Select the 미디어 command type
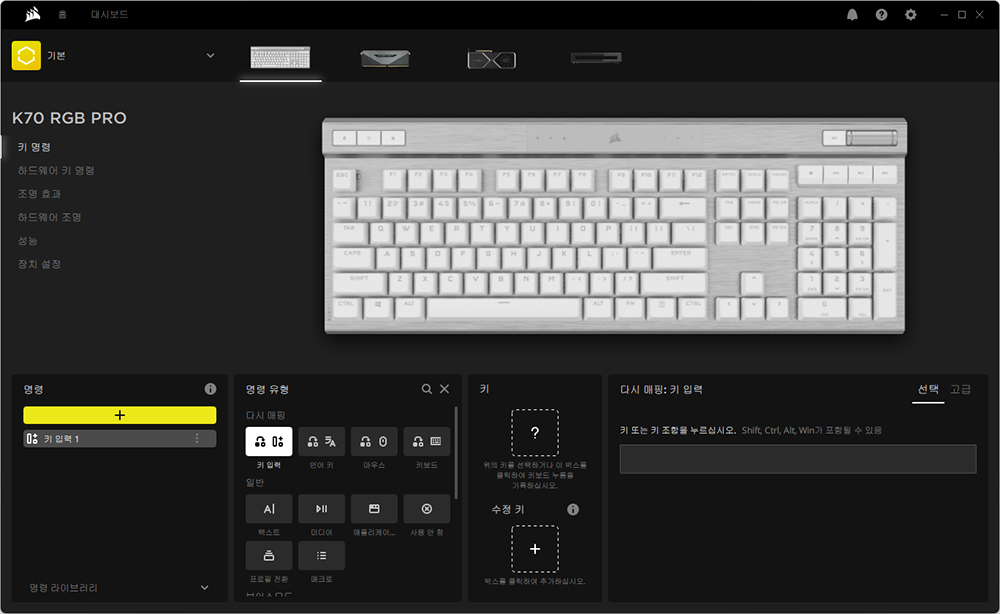 coord(321,508)
